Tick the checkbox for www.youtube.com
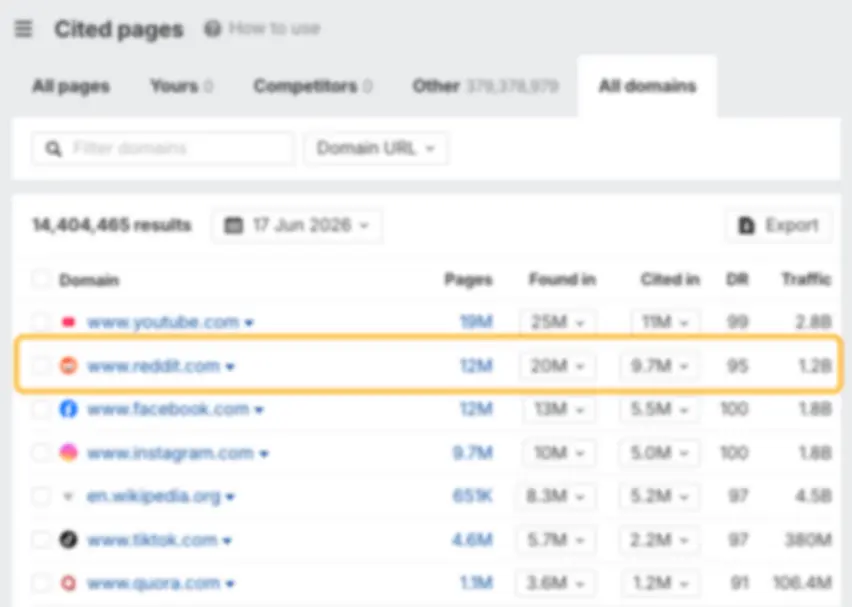Viewport: 852px width, 607px height. [x=41, y=322]
